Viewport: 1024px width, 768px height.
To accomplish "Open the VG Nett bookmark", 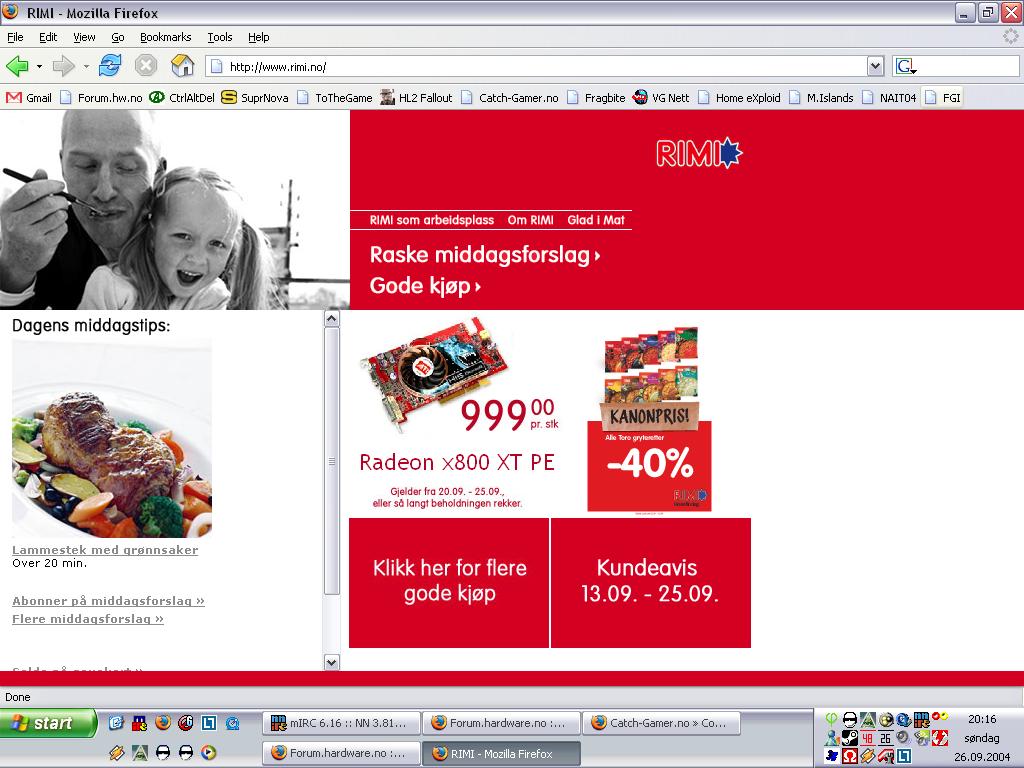I will (x=661, y=98).
